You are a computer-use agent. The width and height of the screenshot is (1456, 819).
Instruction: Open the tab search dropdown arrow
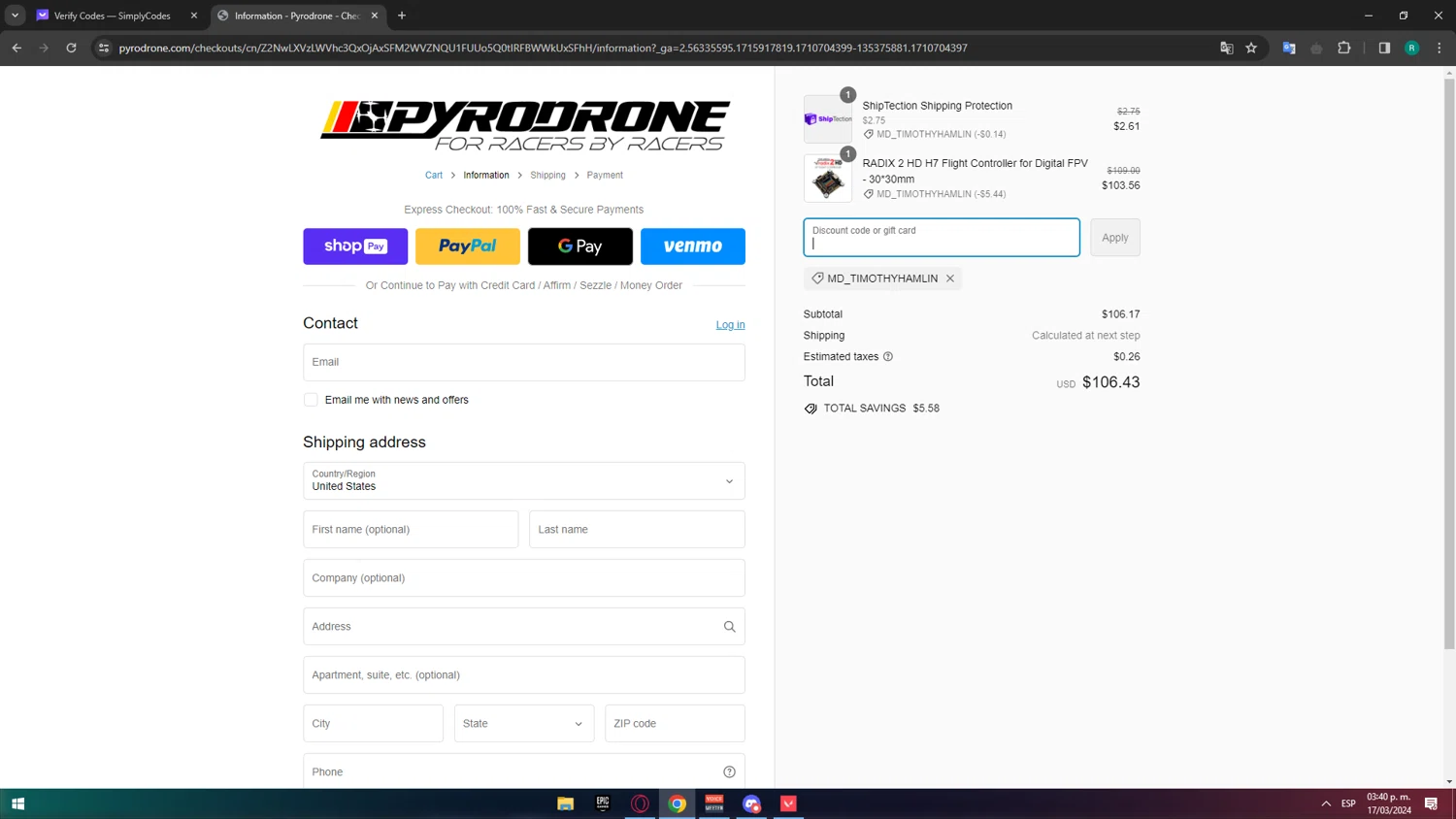point(16,16)
